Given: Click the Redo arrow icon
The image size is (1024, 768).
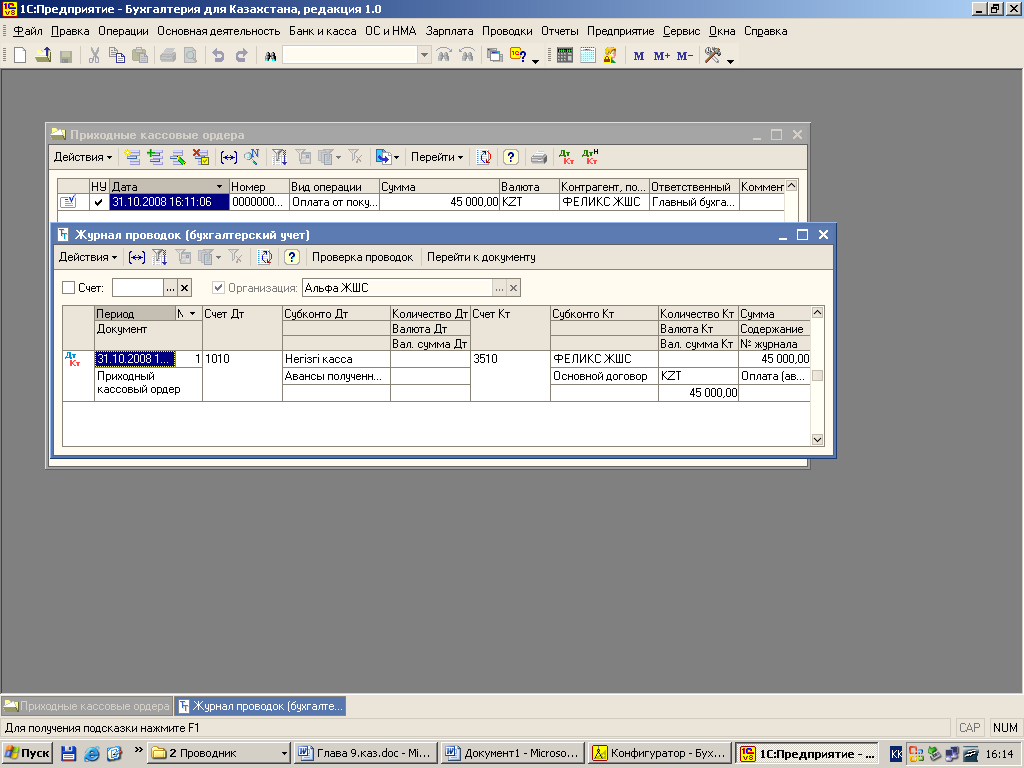Looking at the screenshot, I should pos(242,56).
